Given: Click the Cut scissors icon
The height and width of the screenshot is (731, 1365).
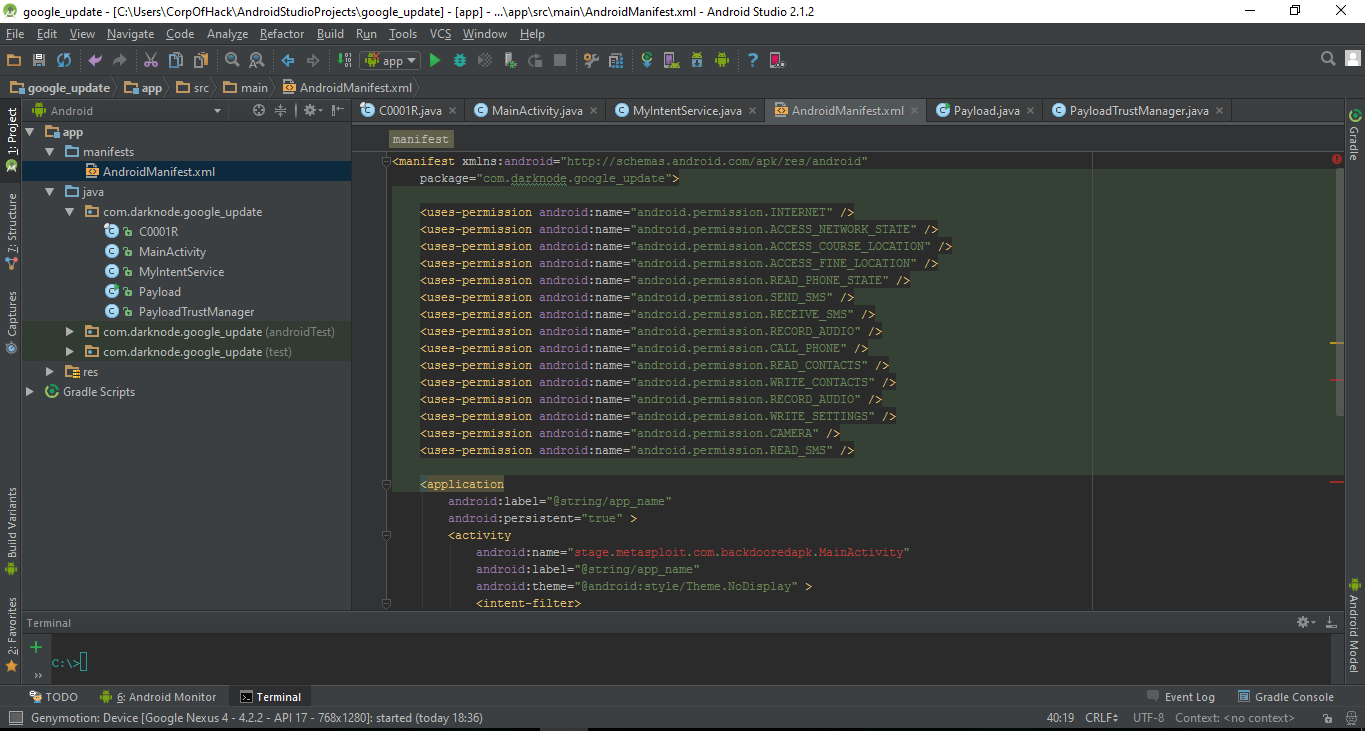Looking at the screenshot, I should point(151,61).
